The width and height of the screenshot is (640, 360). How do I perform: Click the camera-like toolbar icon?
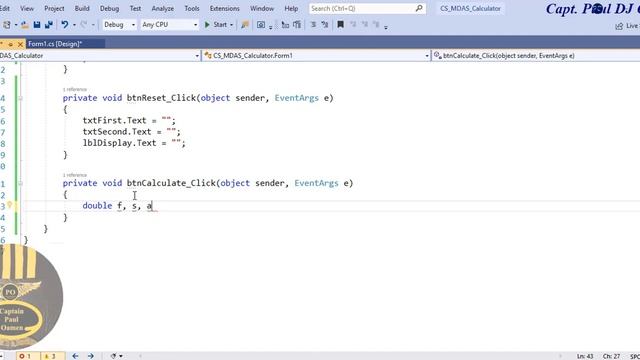click(261, 25)
